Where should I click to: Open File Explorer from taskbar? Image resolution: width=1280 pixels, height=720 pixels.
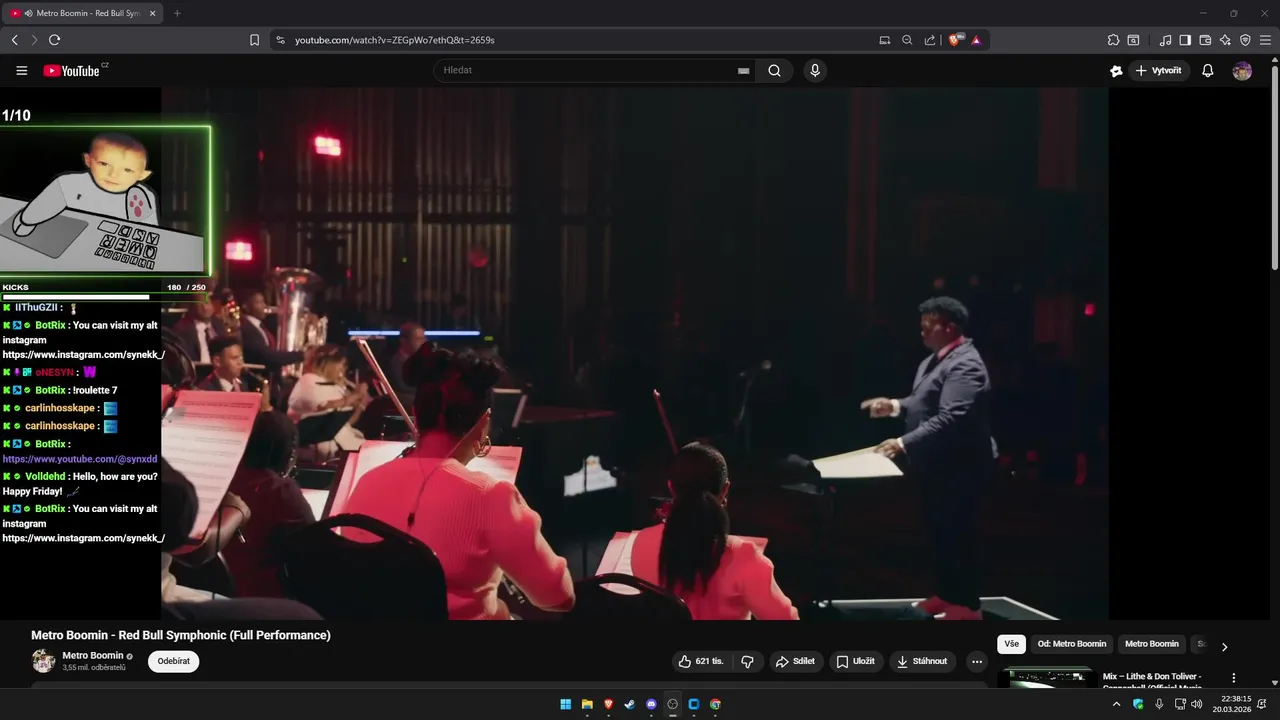pos(587,704)
